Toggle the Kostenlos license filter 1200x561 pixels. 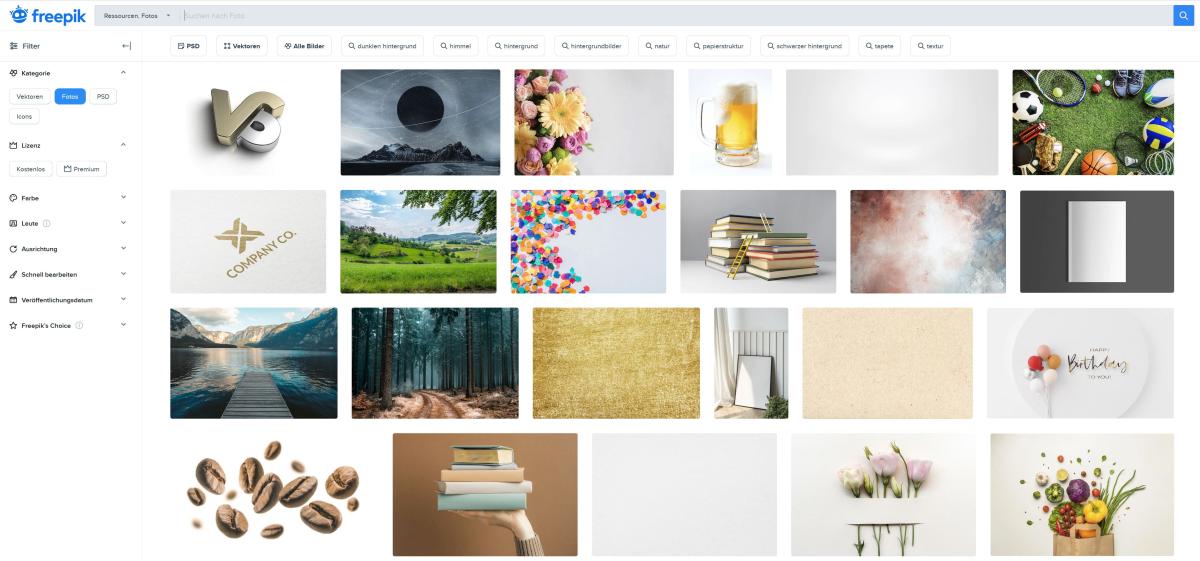(x=31, y=169)
